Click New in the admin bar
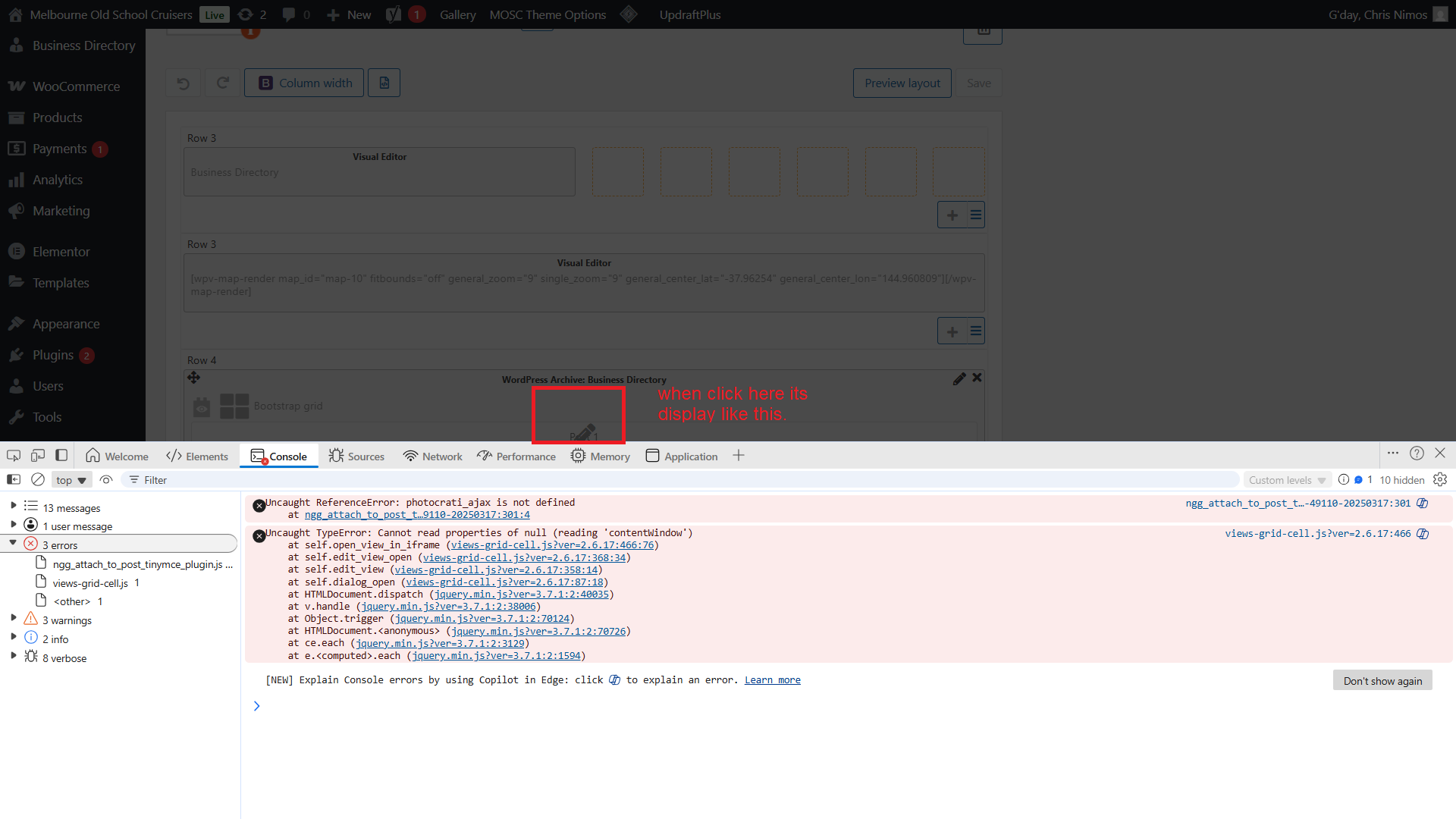The width and height of the screenshot is (1456, 819). click(x=350, y=14)
